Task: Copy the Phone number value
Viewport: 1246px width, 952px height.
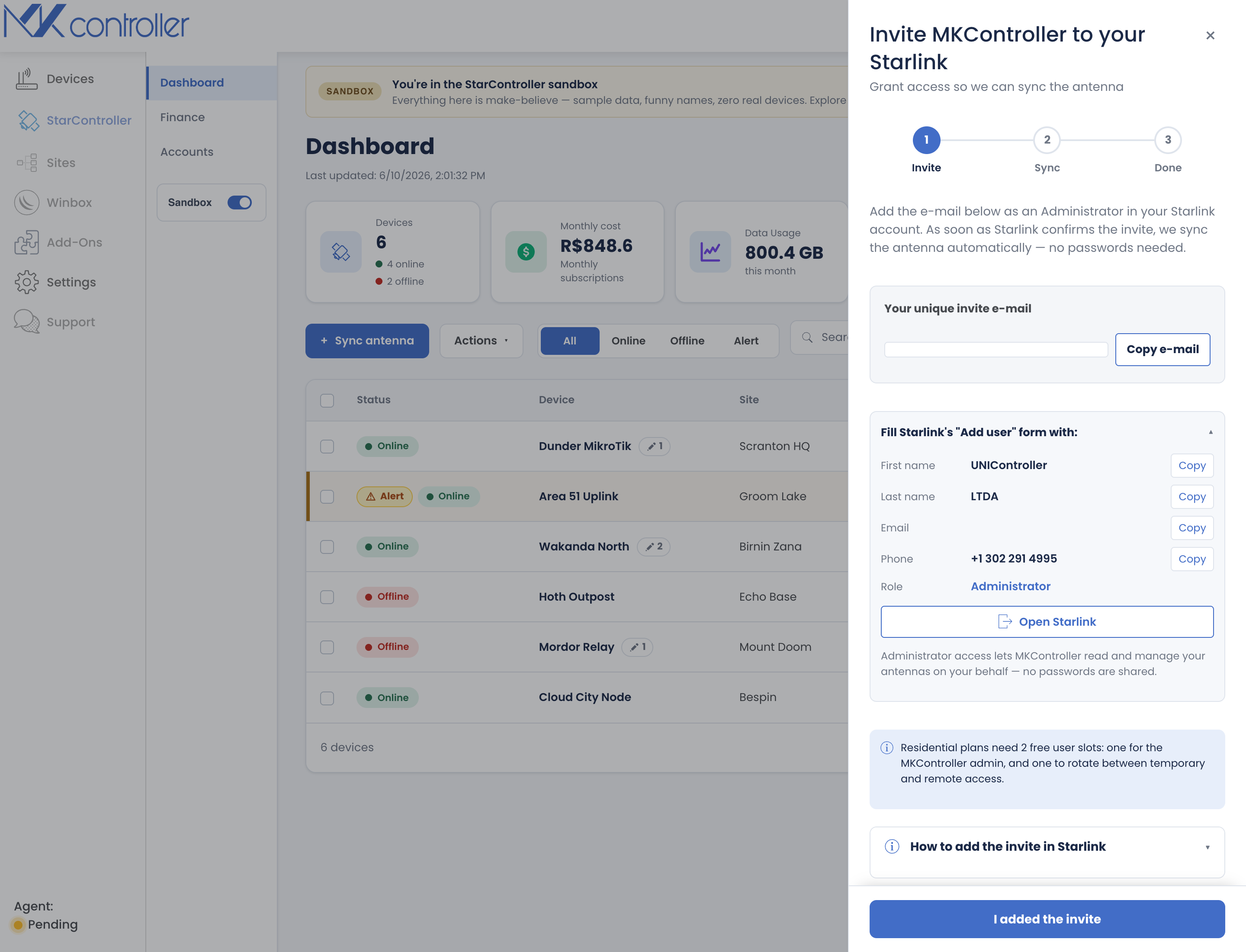Action: point(1191,559)
